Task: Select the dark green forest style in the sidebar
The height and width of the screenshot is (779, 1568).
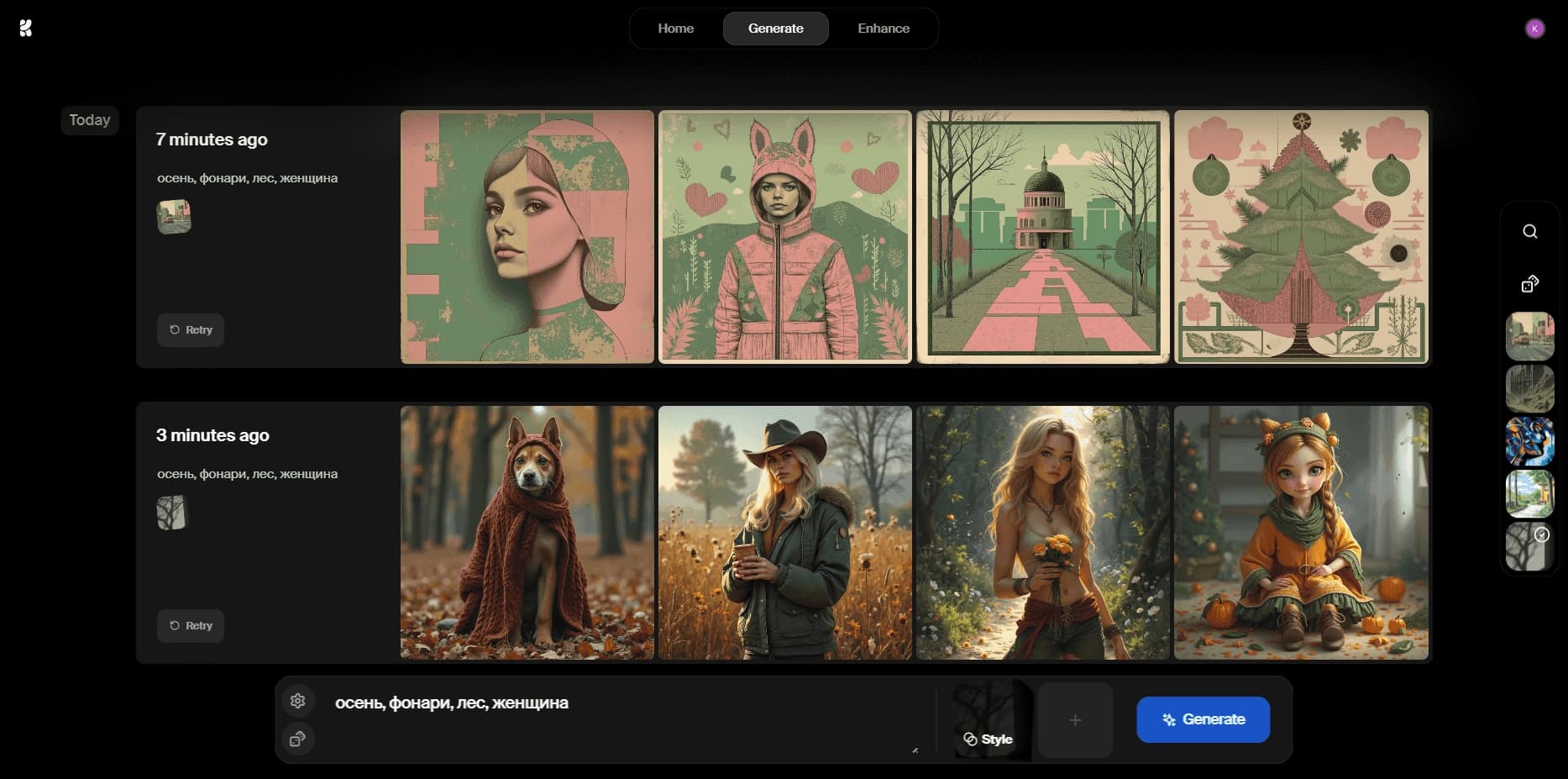Action: point(1530,388)
